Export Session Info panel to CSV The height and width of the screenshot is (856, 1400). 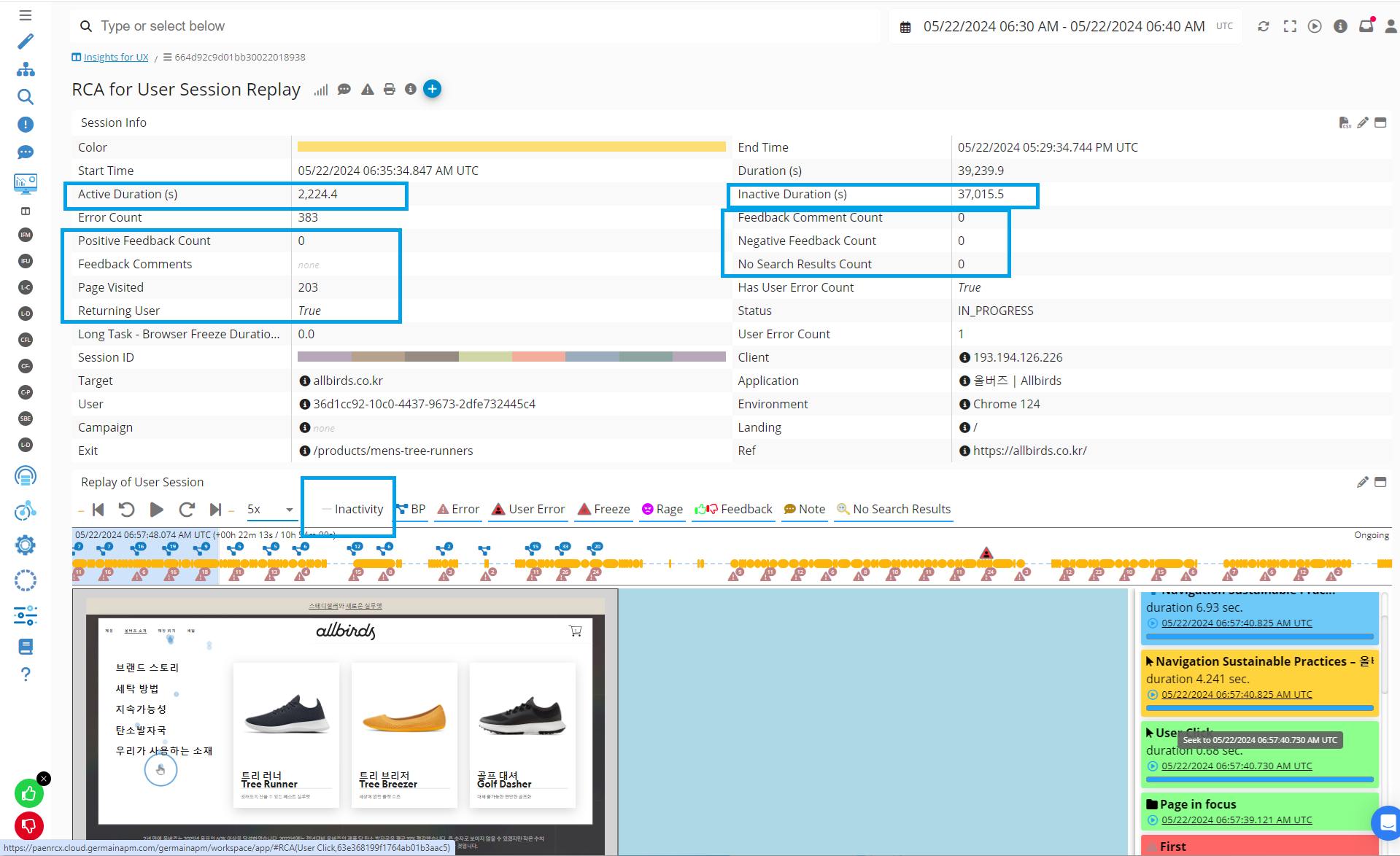click(1344, 122)
